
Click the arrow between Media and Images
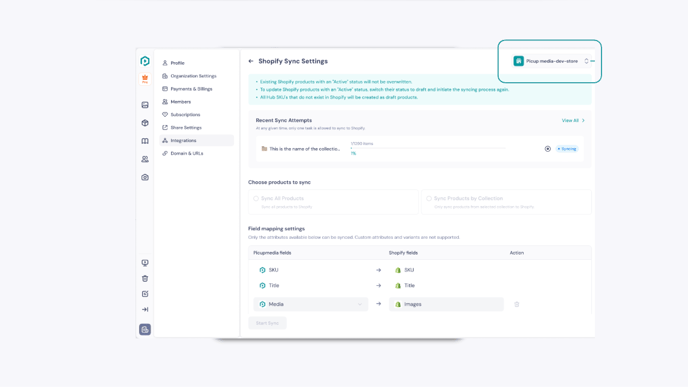pos(379,304)
